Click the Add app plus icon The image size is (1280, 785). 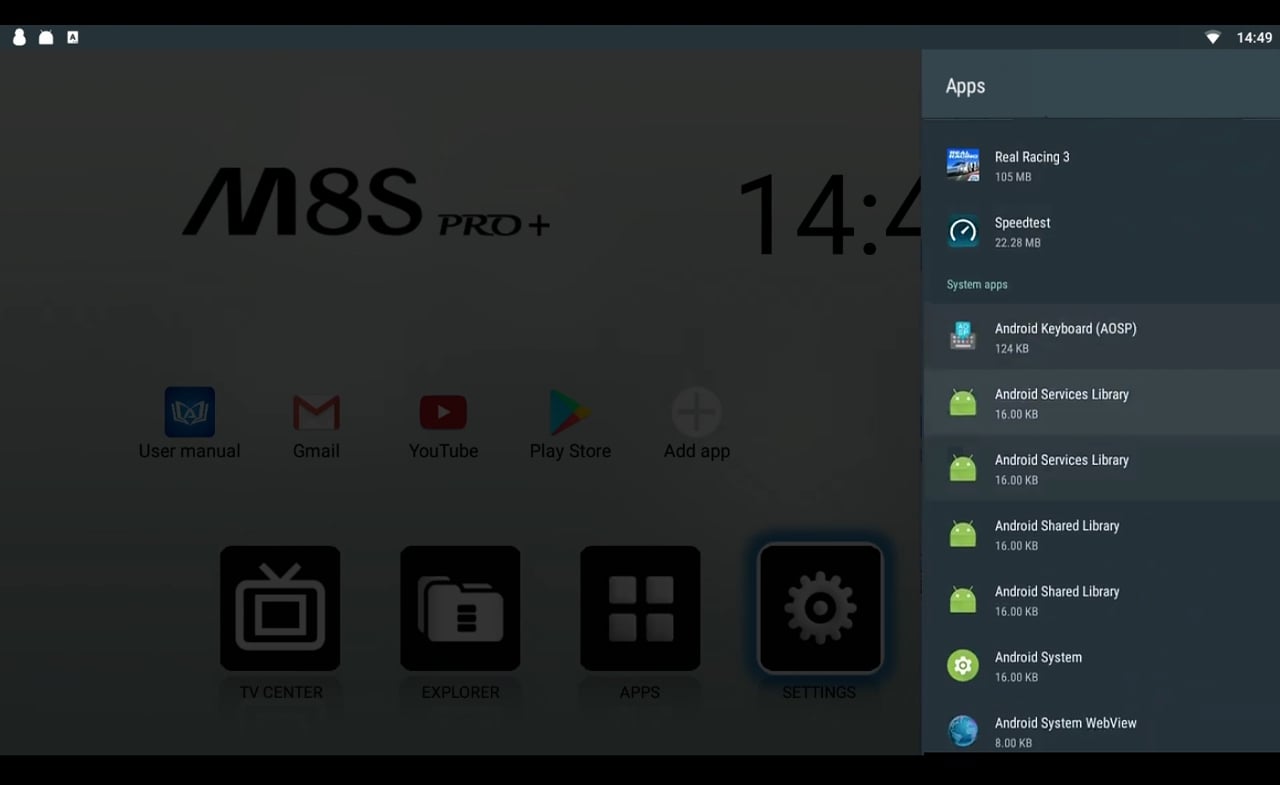pos(696,410)
